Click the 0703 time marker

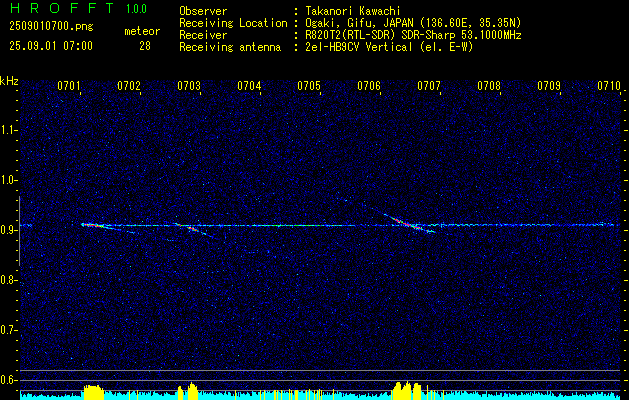[x=189, y=85]
